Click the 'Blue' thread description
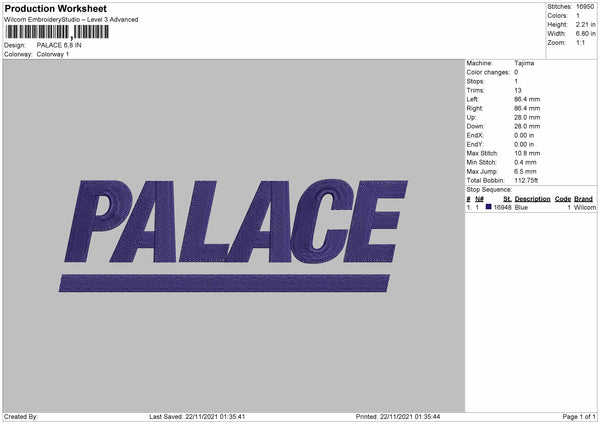 [521, 207]
